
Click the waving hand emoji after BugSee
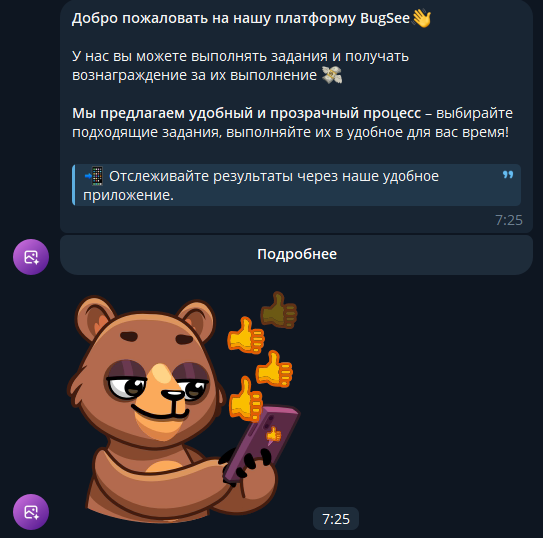tap(422, 18)
